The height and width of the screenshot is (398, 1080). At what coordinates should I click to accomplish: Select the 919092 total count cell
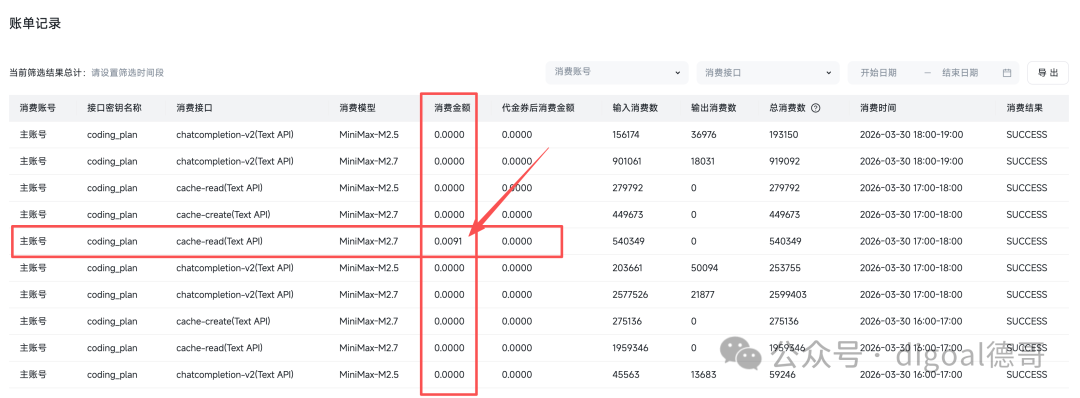tap(784, 162)
